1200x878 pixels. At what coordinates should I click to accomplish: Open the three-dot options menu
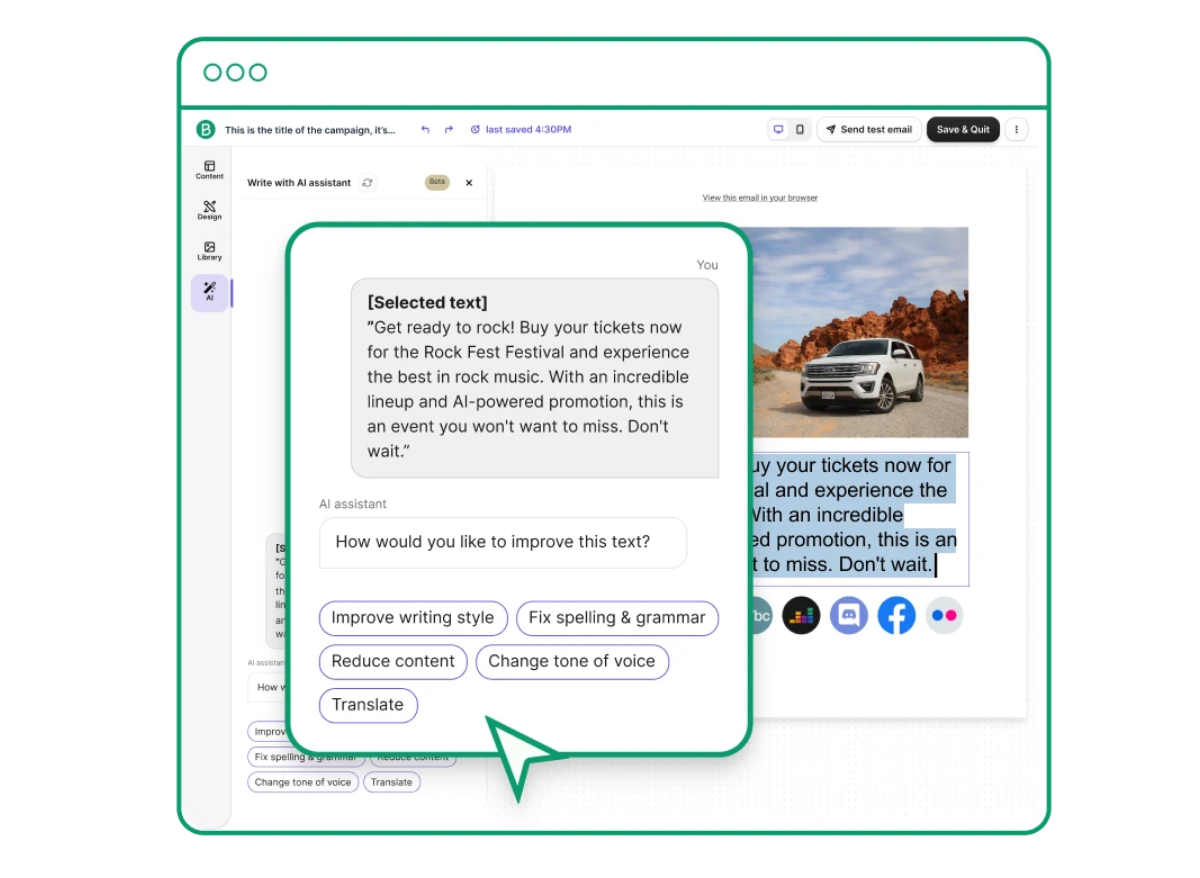[1017, 129]
